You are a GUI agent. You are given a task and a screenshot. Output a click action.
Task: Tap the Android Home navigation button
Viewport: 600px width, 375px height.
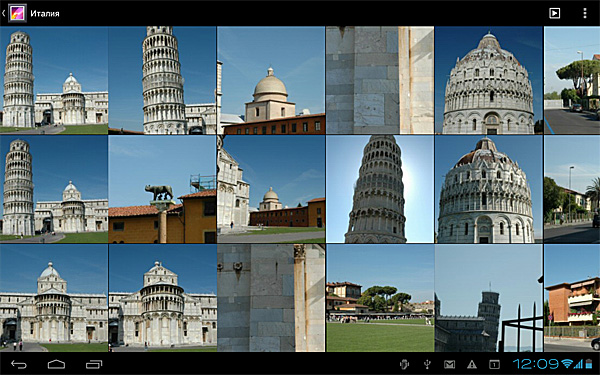pos(56,364)
